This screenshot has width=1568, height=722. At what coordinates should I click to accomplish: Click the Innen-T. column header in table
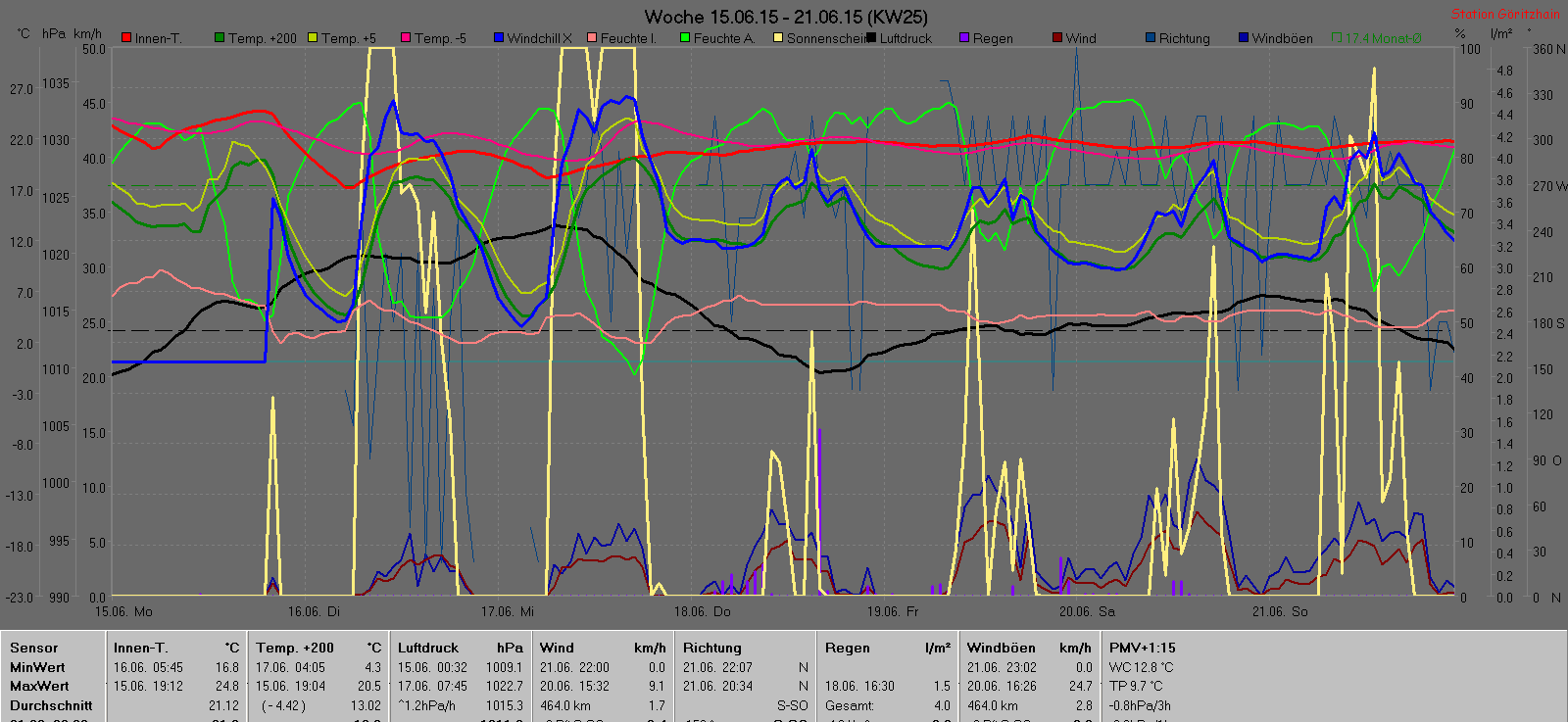140,648
